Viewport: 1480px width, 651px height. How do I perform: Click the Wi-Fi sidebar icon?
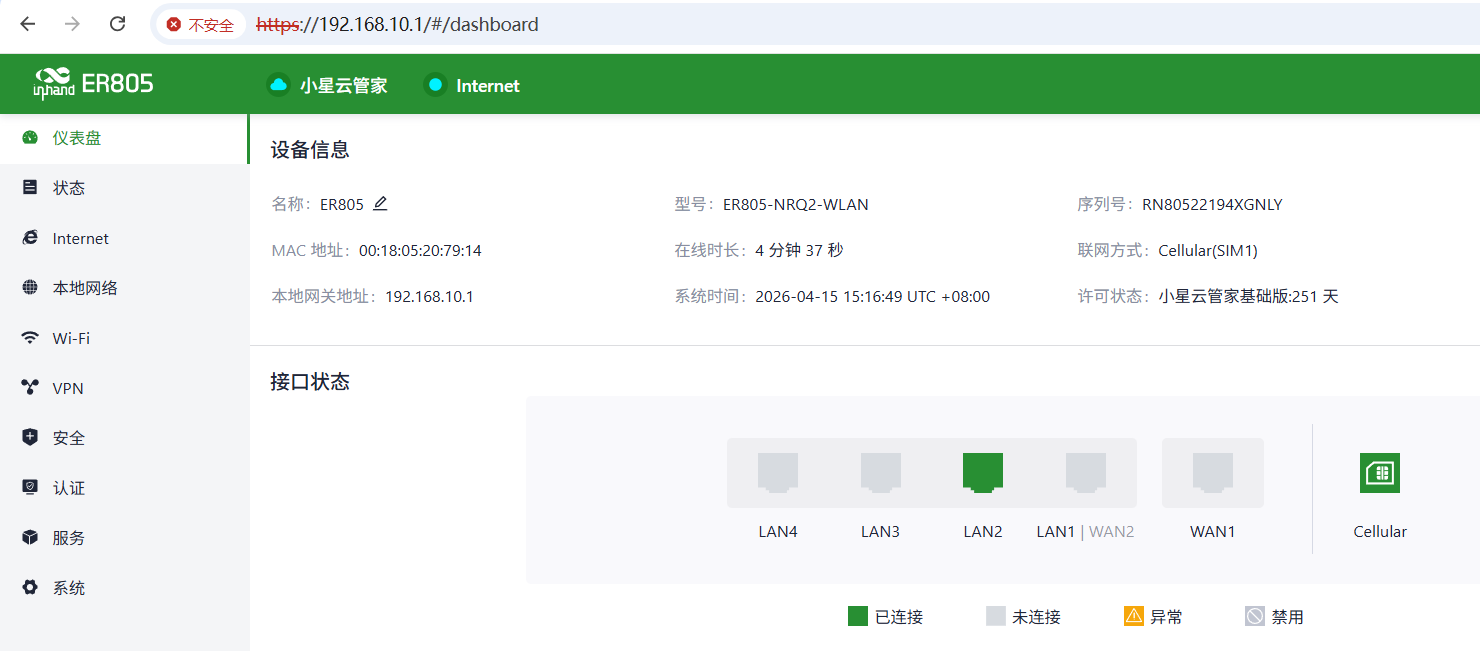tap(30, 338)
